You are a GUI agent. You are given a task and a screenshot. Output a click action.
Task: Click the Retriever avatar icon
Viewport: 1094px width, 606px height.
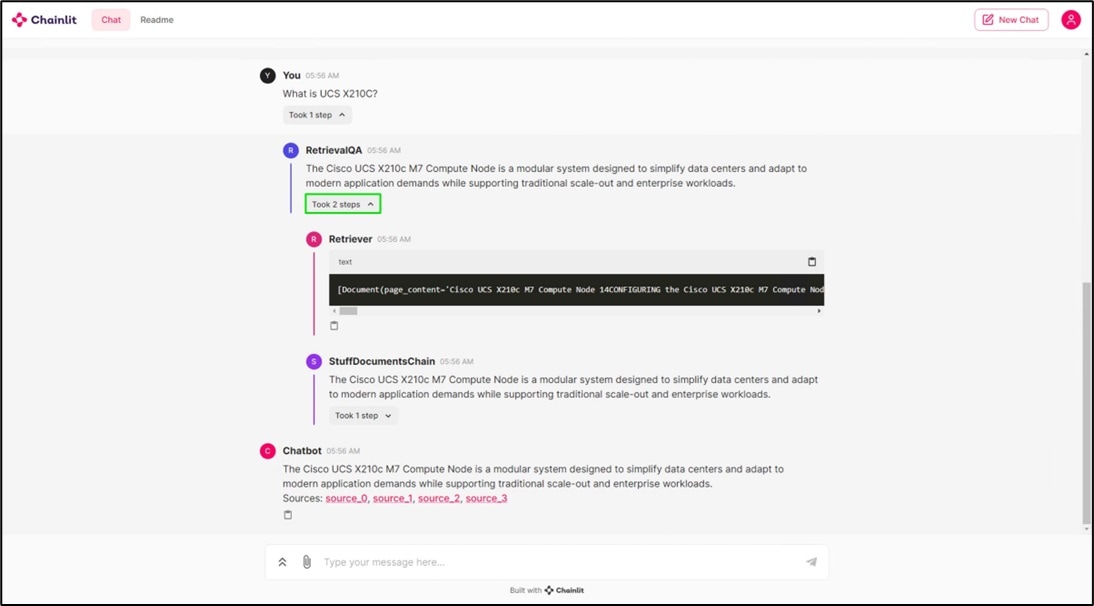pyautogui.click(x=314, y=239)
